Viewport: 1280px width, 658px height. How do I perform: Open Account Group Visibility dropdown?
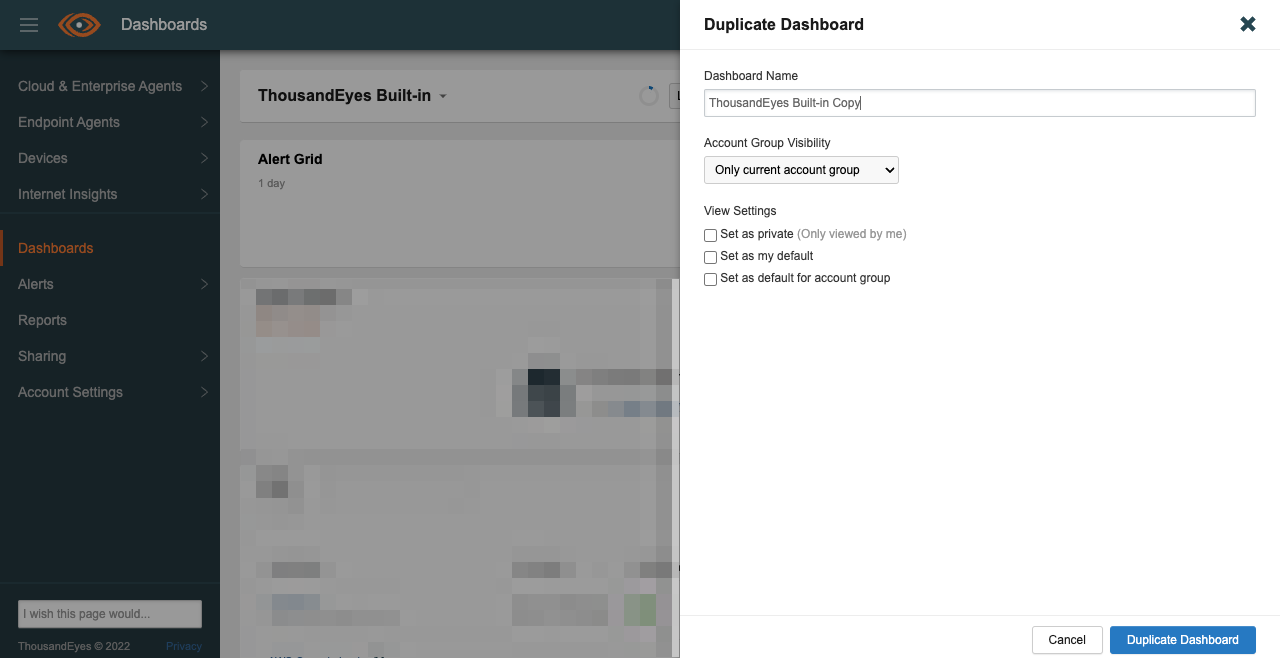coord(801,170)
